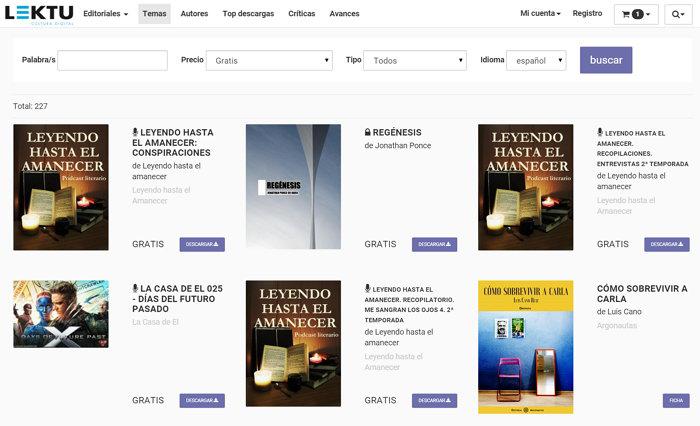Screen dimensions: 700x426
Task: Switch to the Críticas page
Action: click(x=302, y=14)
